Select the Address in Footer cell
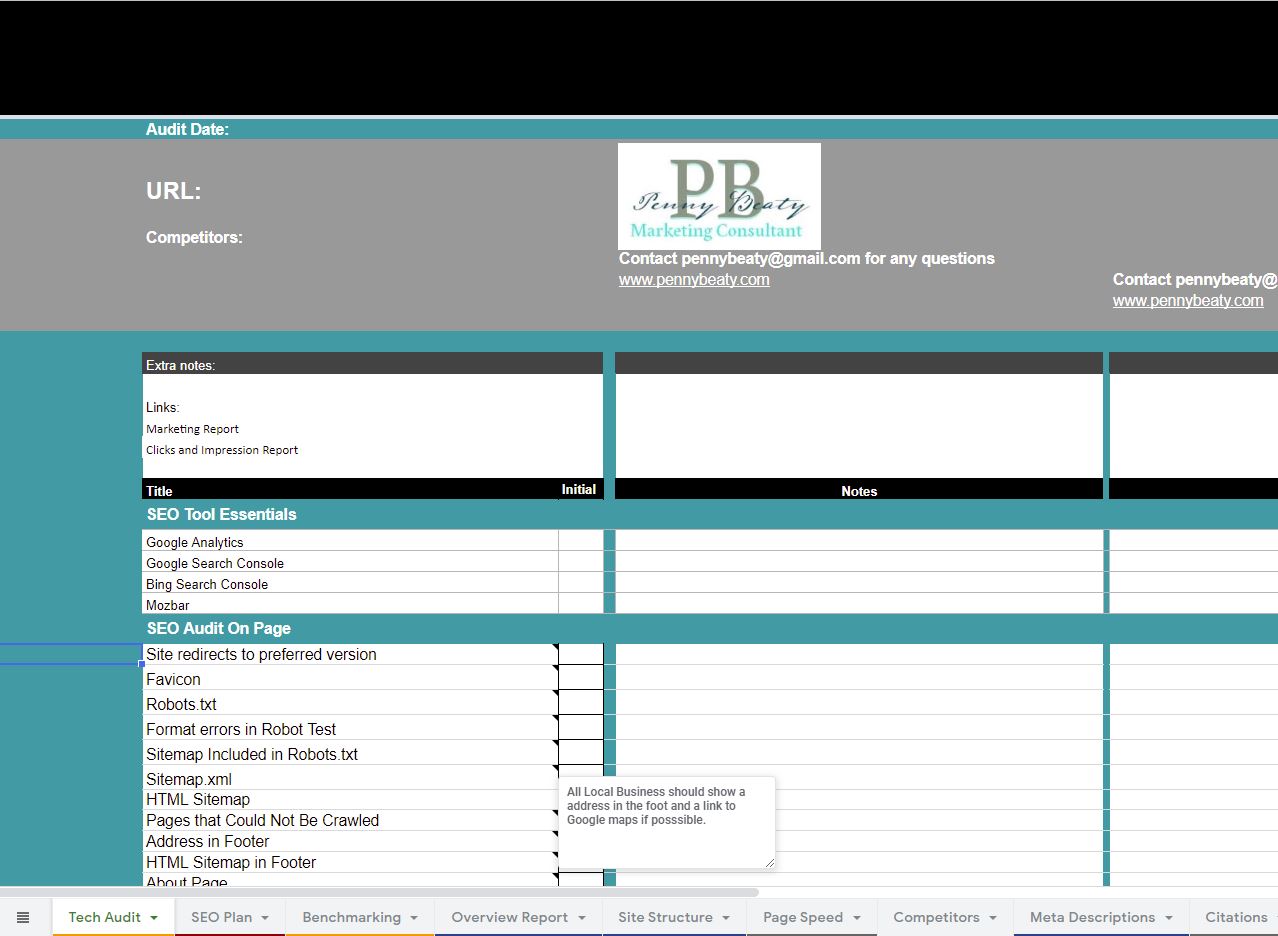Image resolution: width=1278 pixels, height=936 pixels. [x=350, y=841]
